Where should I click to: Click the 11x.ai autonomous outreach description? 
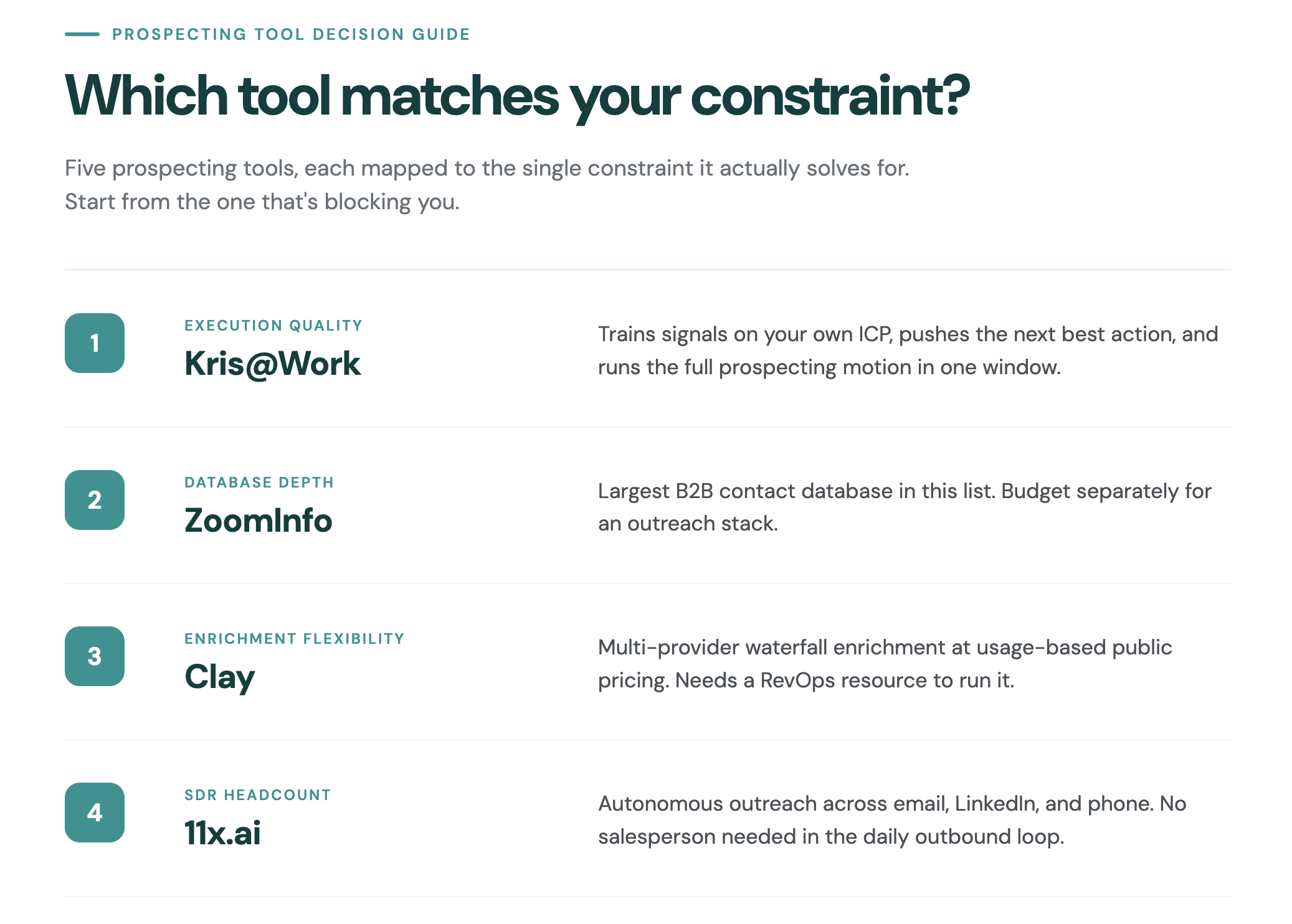coord(892,820)
